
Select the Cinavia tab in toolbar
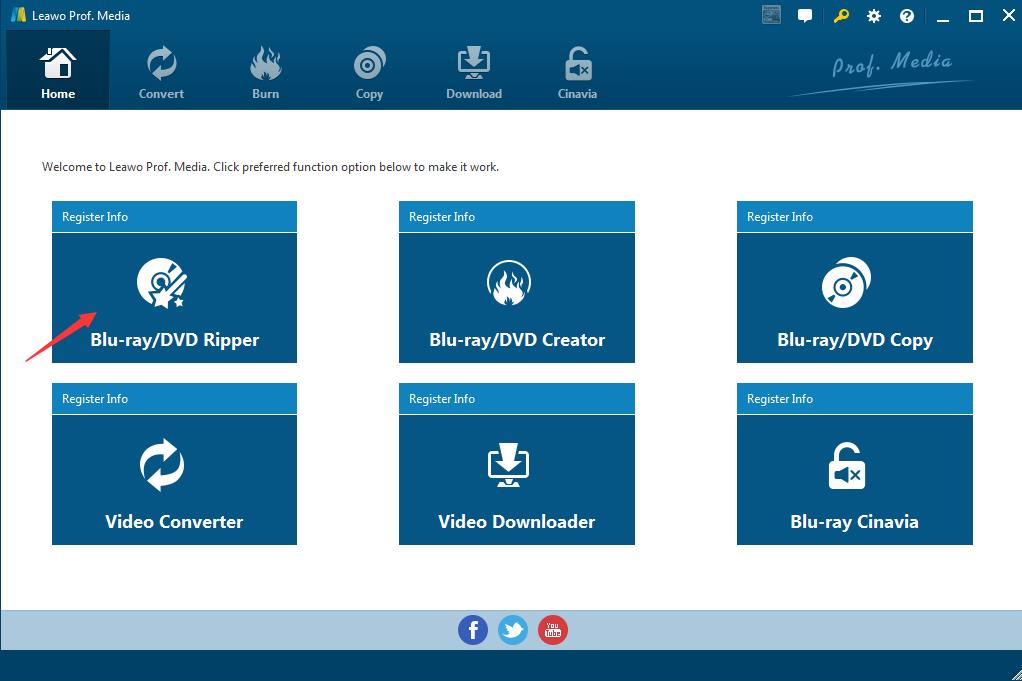tap(577, 72)
